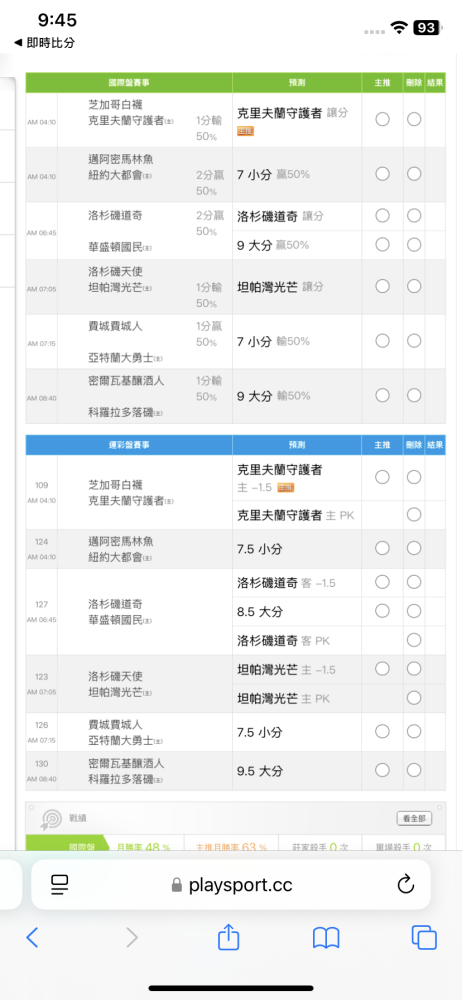Return to 即時比分 app via back arrow
This screenshot has width=462, height=1000.
(43, 43)
